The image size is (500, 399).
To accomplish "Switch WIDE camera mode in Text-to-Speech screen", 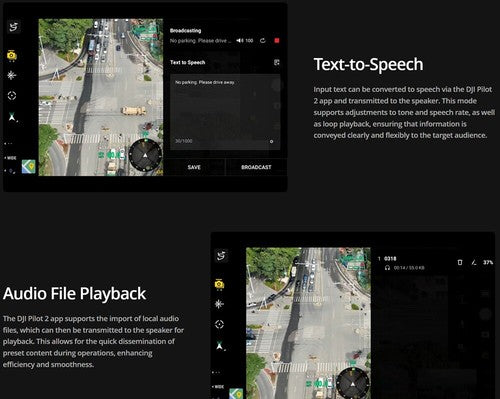I will 11,158.
